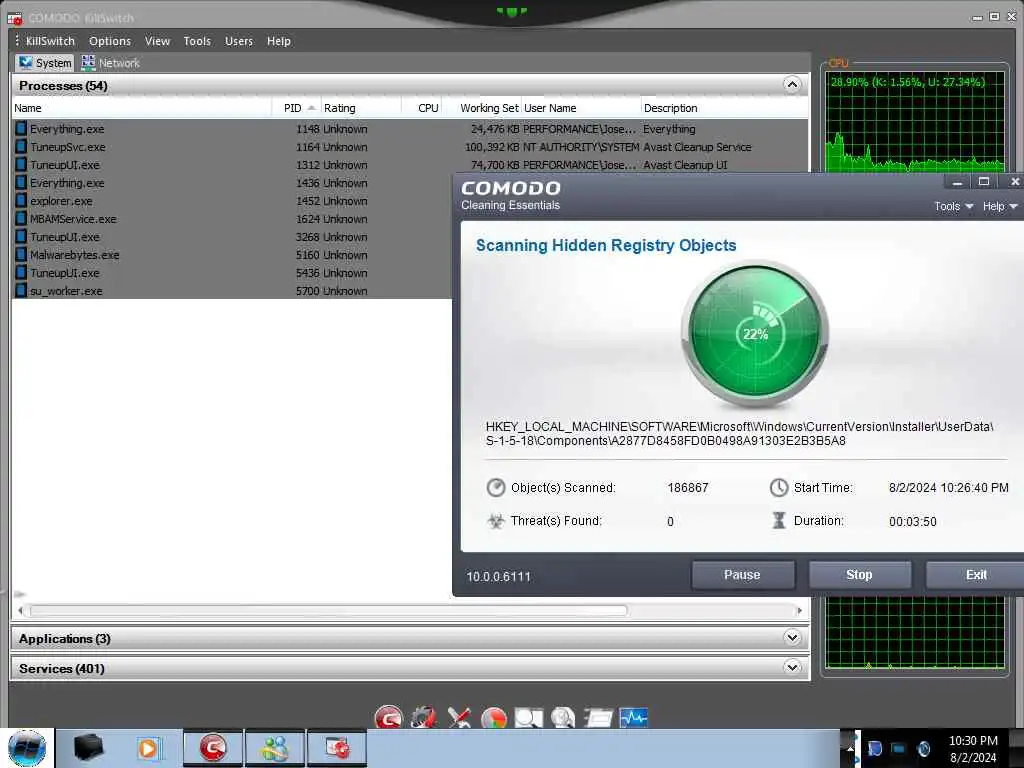Click the horizontal scrollbar in process list

[x=328, y=610]
